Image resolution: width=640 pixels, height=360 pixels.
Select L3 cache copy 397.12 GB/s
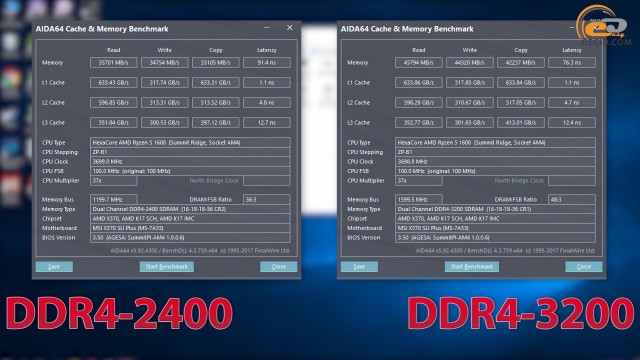click(x=216, y=122)
